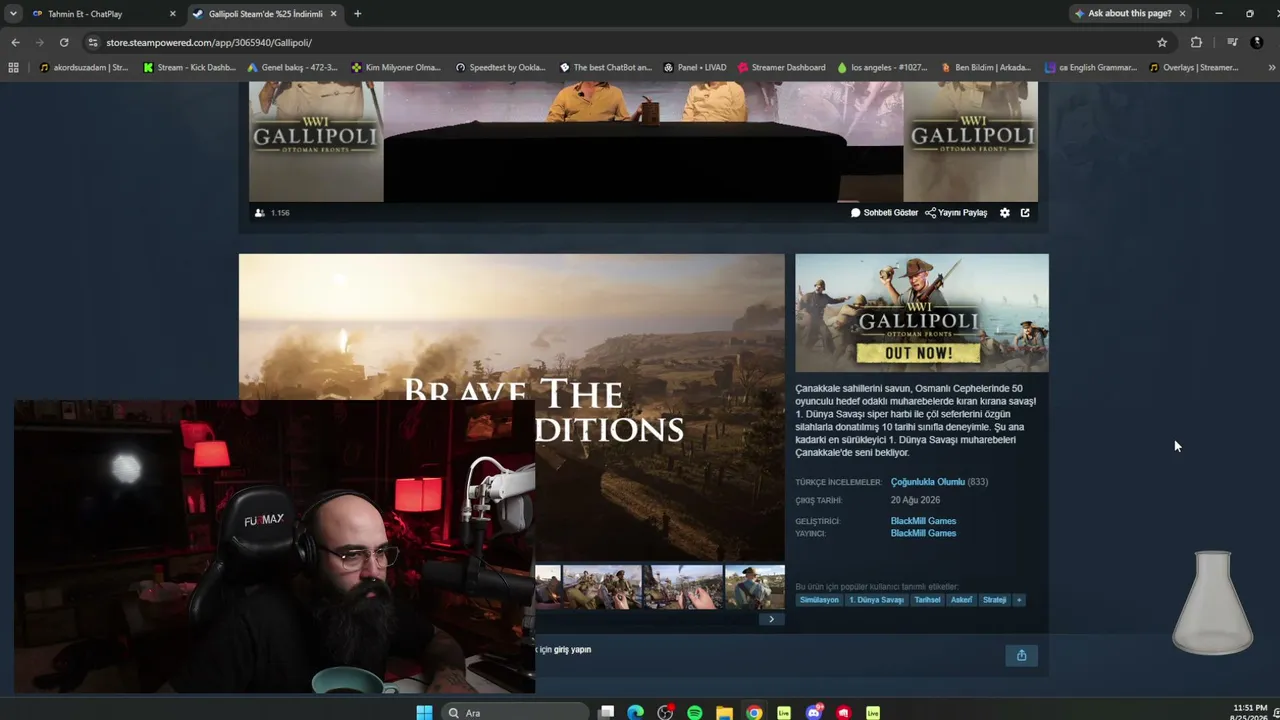Open the Chrome apps grid in bookmarks bar
1280x720 pixels.
(x=13, y=68)
